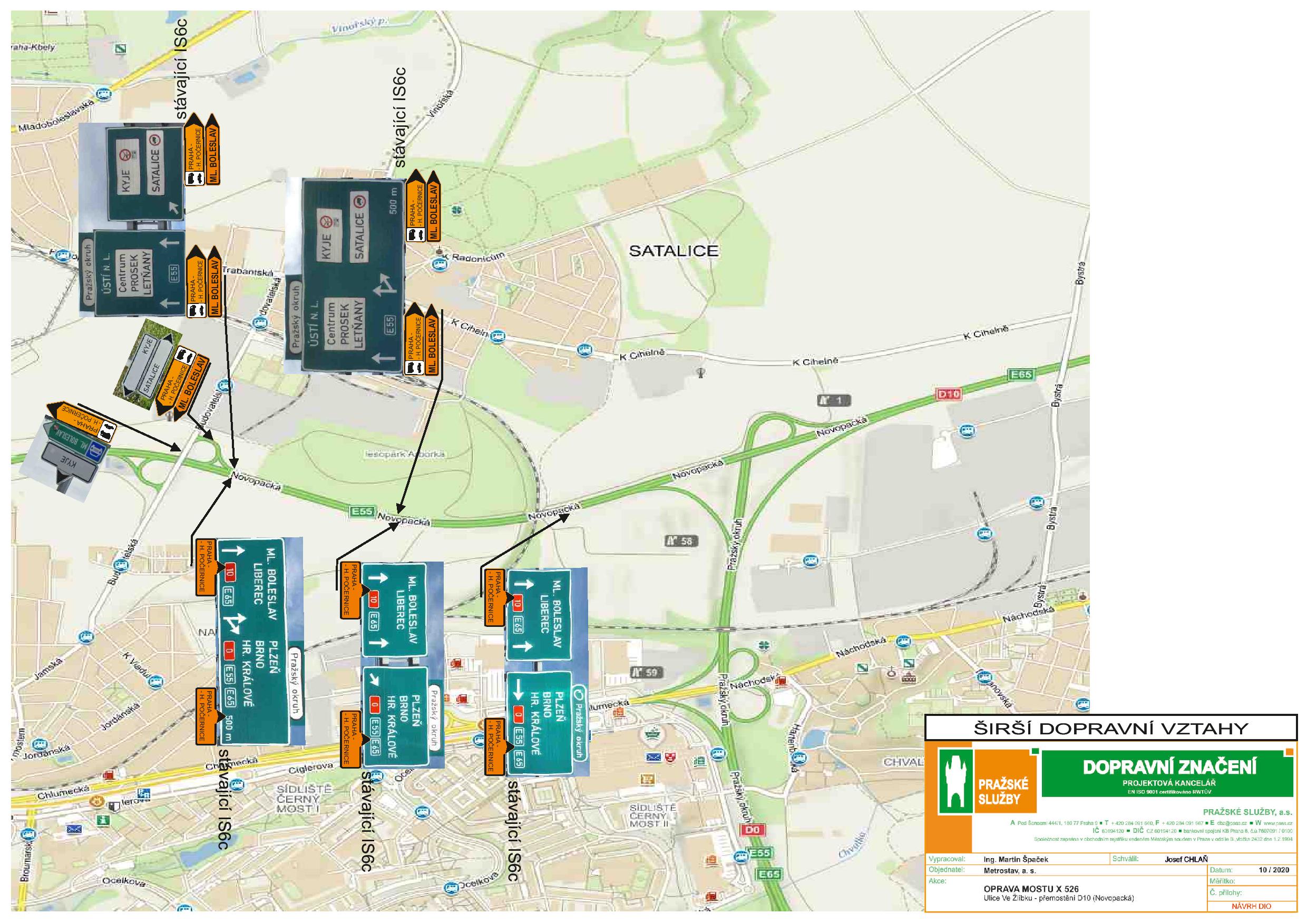1307x924 pixels.
Task: Click motorway exit marker number 59
Action: (647, 673)
